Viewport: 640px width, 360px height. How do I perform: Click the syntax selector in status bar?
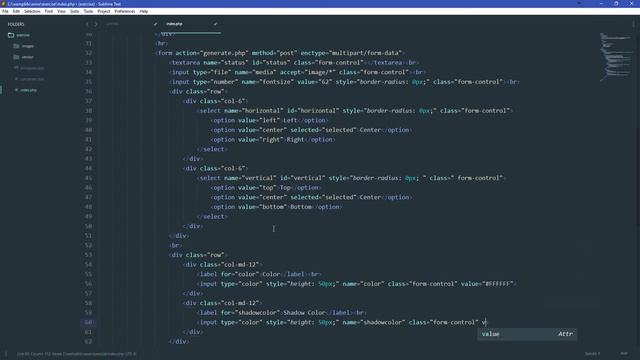click(x=624, y=354)
